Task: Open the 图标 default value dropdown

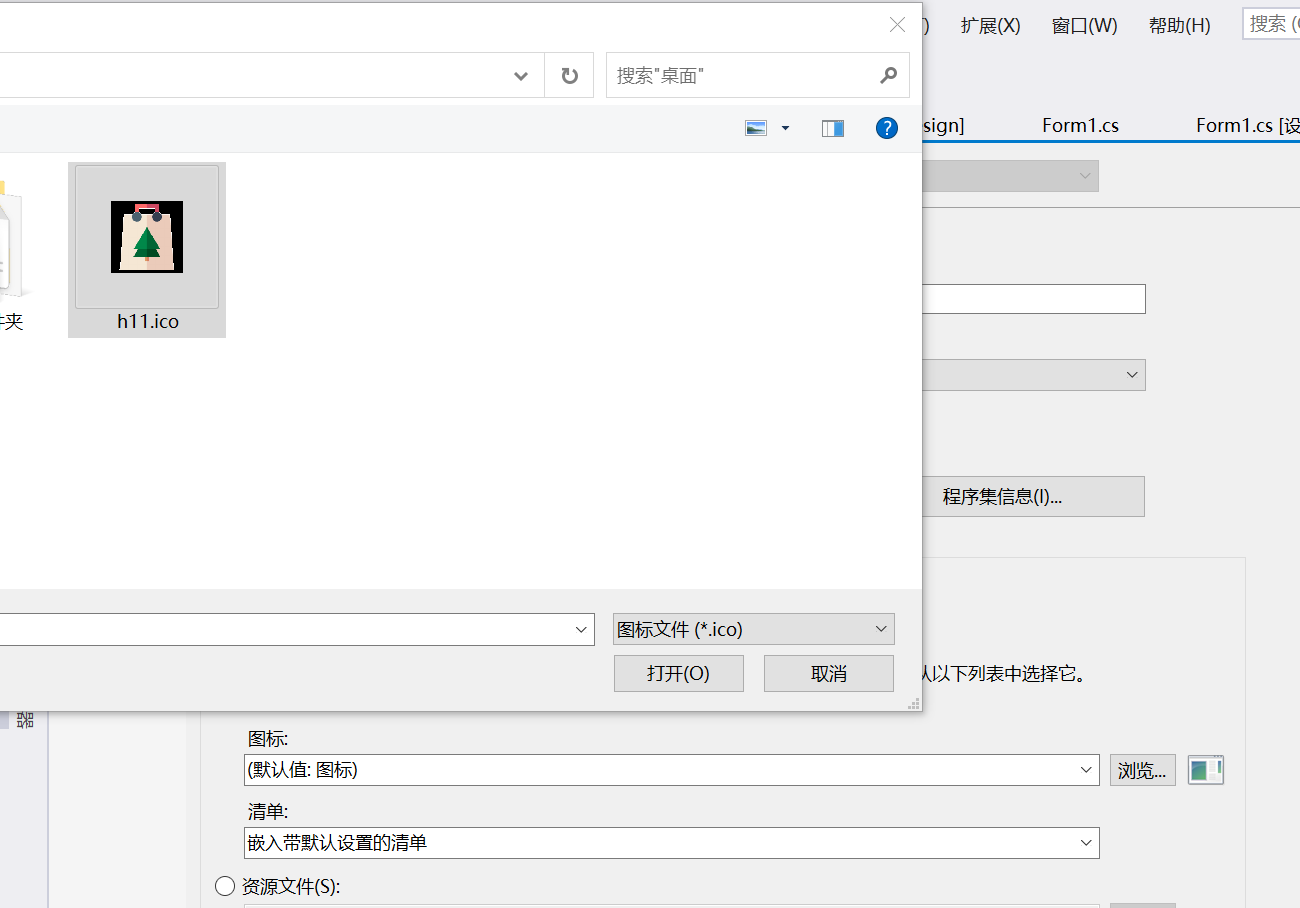Action: pyautogui.click(x=672, y=770)
